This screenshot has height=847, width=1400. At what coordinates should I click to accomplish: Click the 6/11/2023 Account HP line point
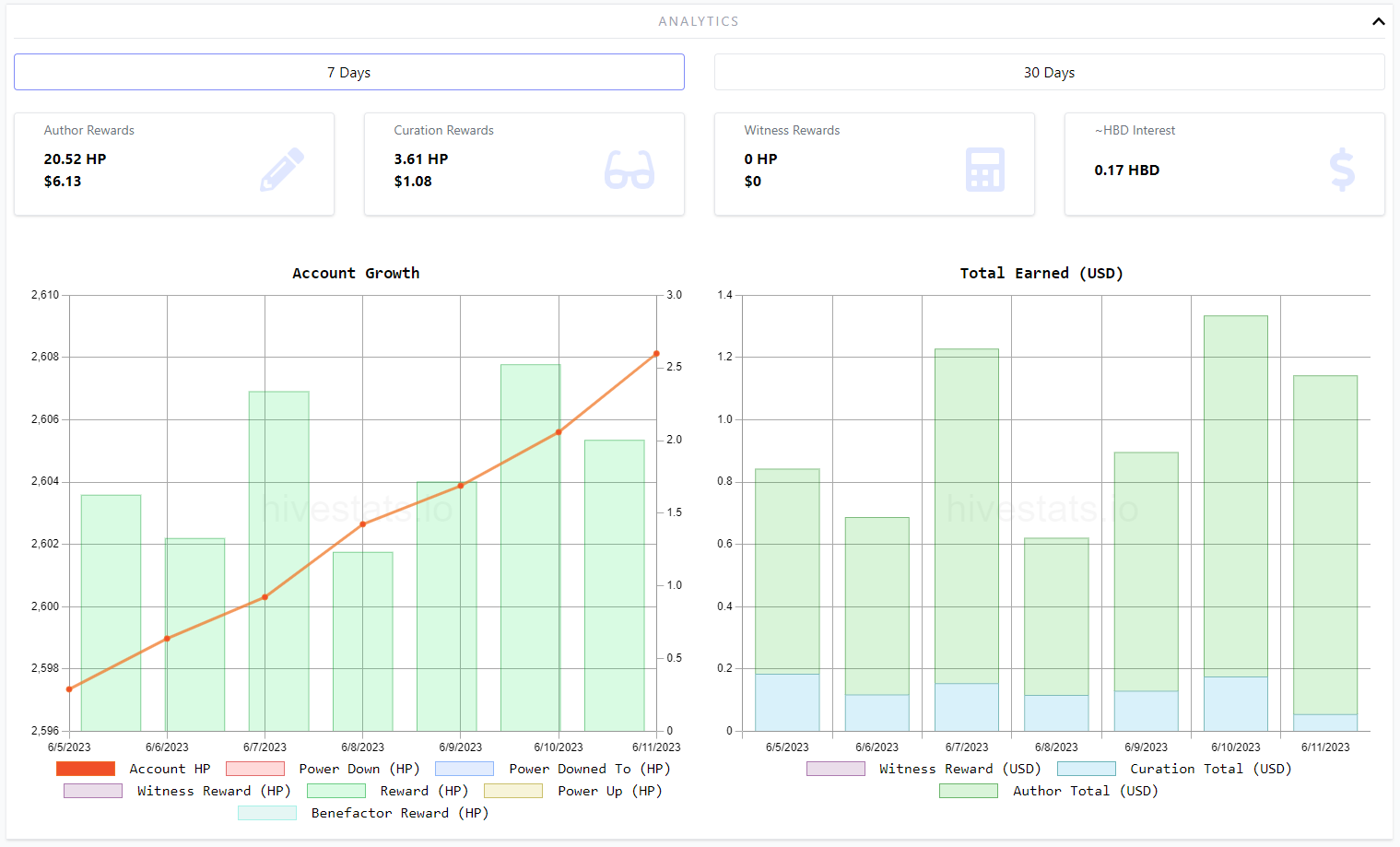coord(656,354)
